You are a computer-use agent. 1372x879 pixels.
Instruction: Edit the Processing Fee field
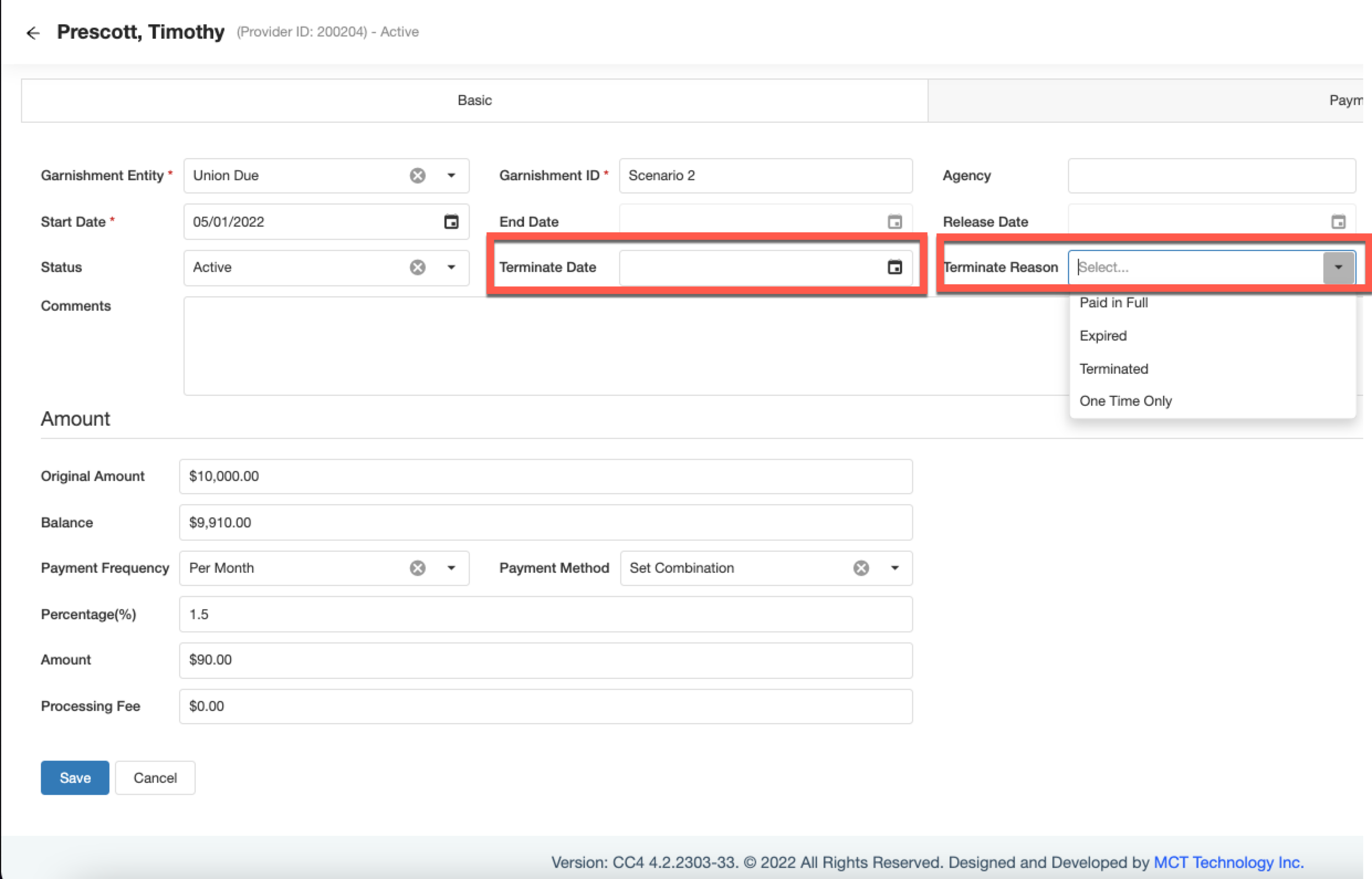point(546,706)
